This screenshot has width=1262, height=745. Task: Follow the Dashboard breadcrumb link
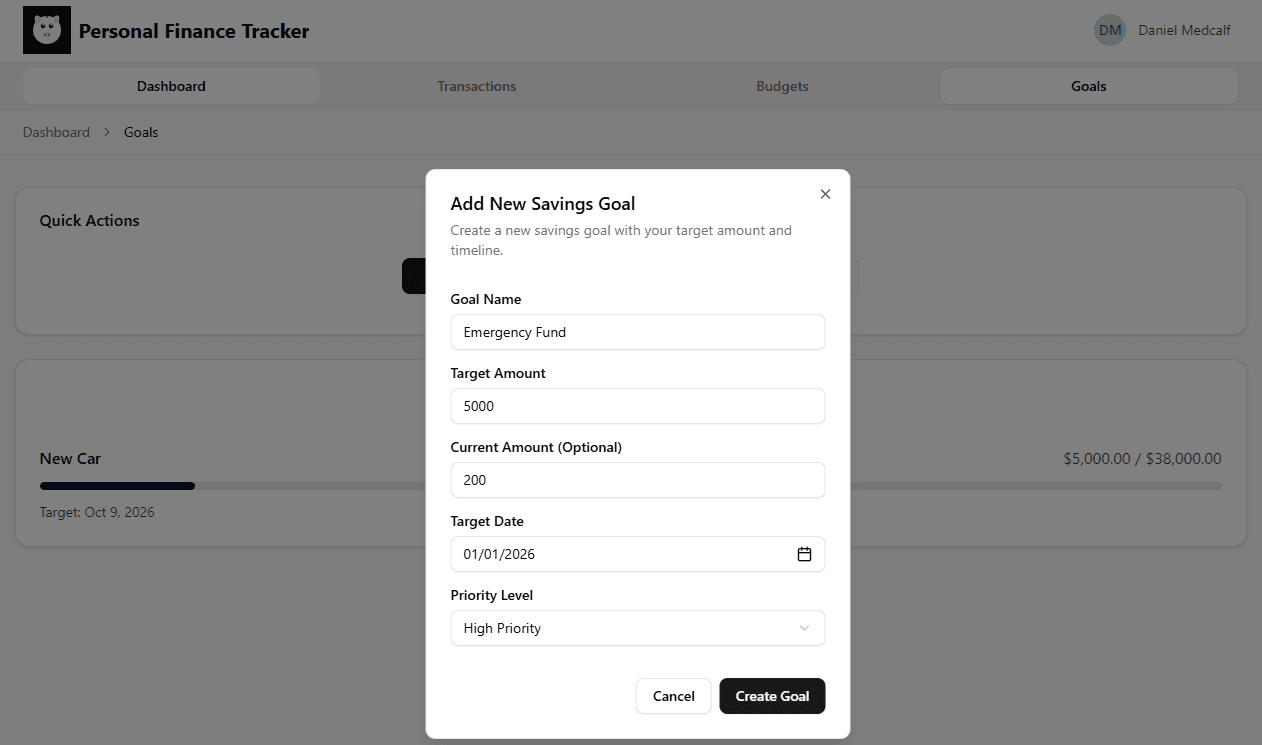click(56, 132)
